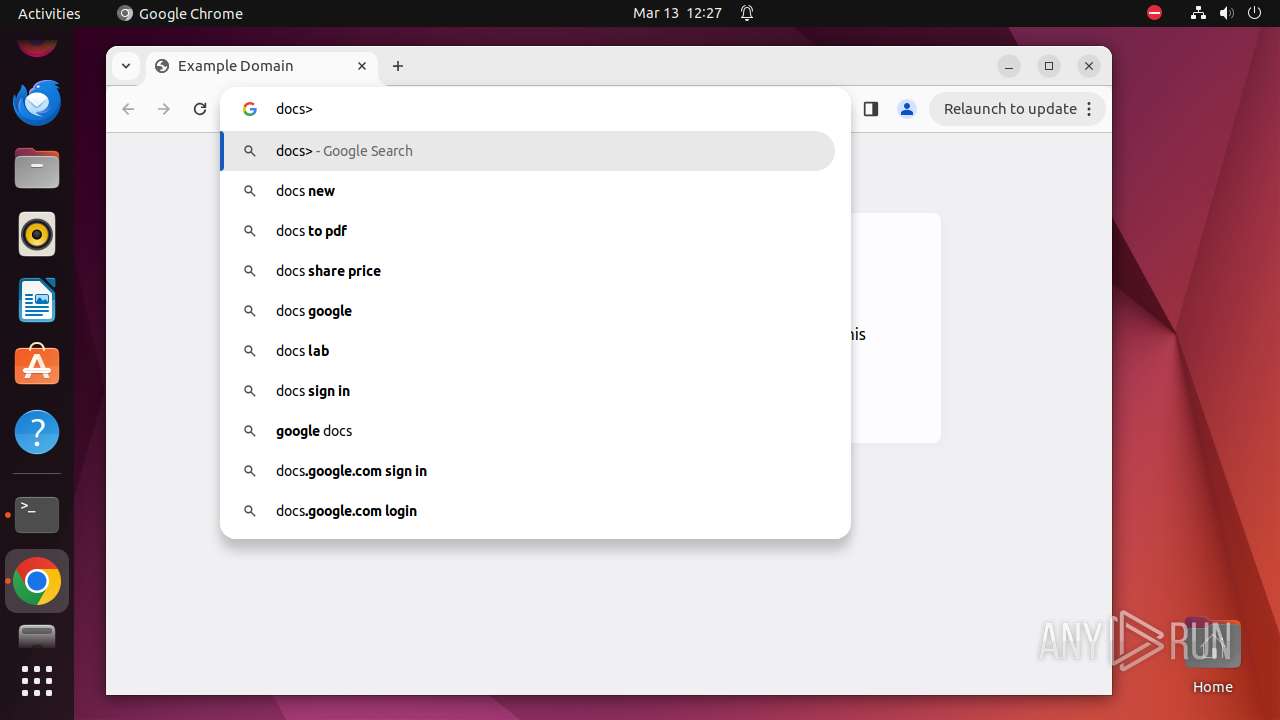Click search icon beside 'docs new'
The height and width of the screenshot is (720, 1280).
pyautogui.click(x=250, y=191)
